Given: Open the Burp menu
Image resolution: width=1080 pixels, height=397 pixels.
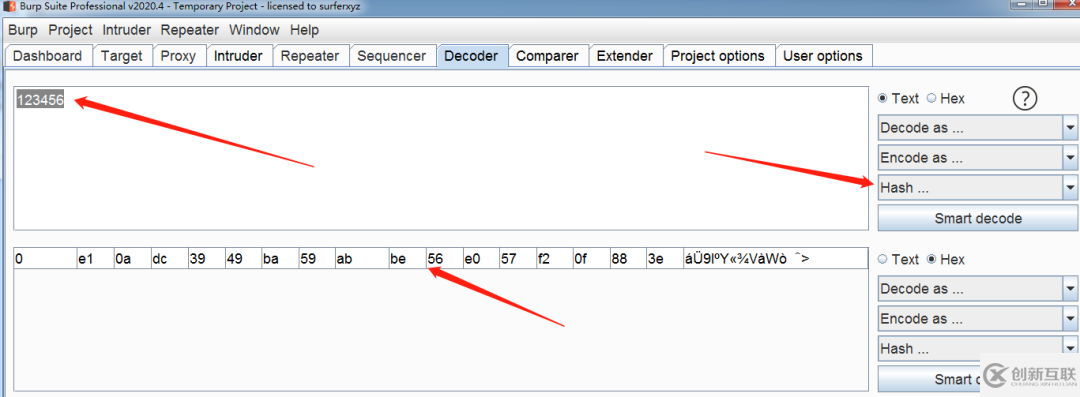Looking at the screenshot, I should click(23, 30).
